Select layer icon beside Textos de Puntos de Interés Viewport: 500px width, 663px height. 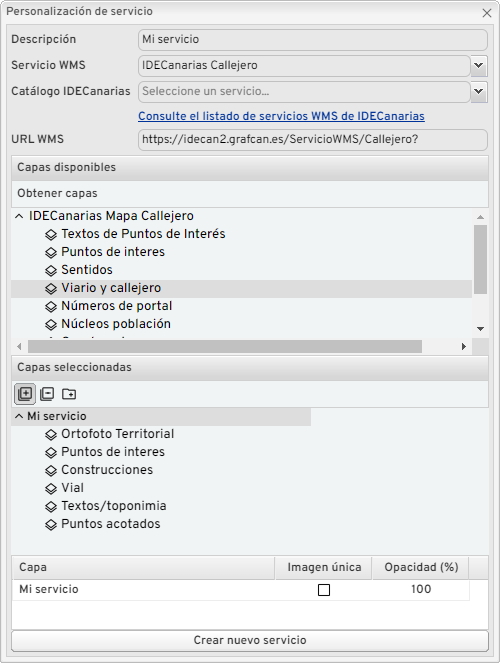click(51, 234)
